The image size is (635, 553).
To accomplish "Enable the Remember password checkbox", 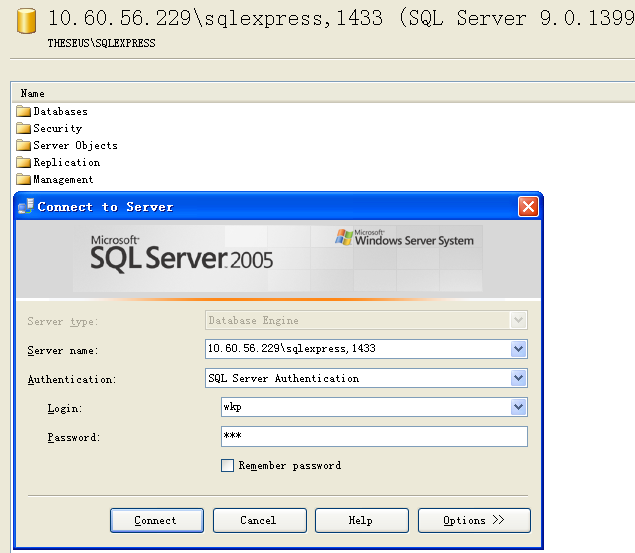I will [228, 466].
